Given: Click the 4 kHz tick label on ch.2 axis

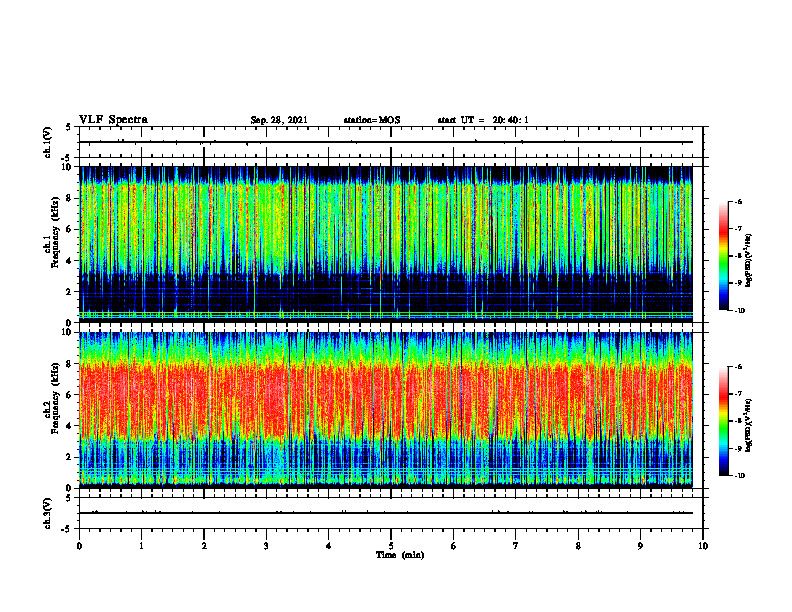Looking at the screenshot, I should click(x=70, y=426).
